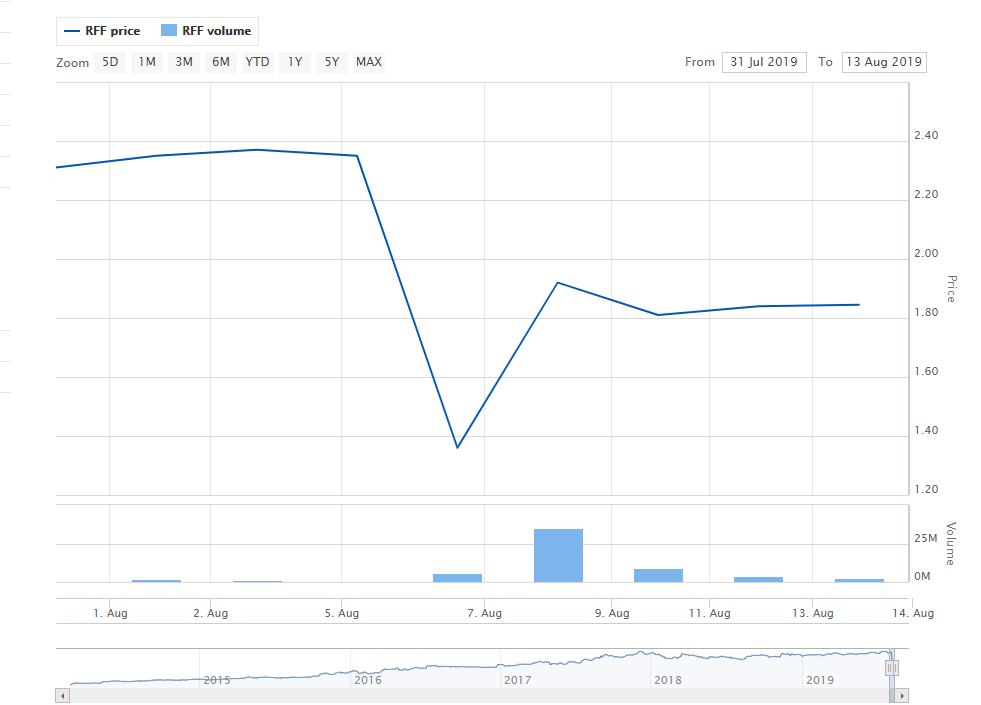Set zoom range to 5D
Viewport: 981px width, 705px height.
[110, 62]
